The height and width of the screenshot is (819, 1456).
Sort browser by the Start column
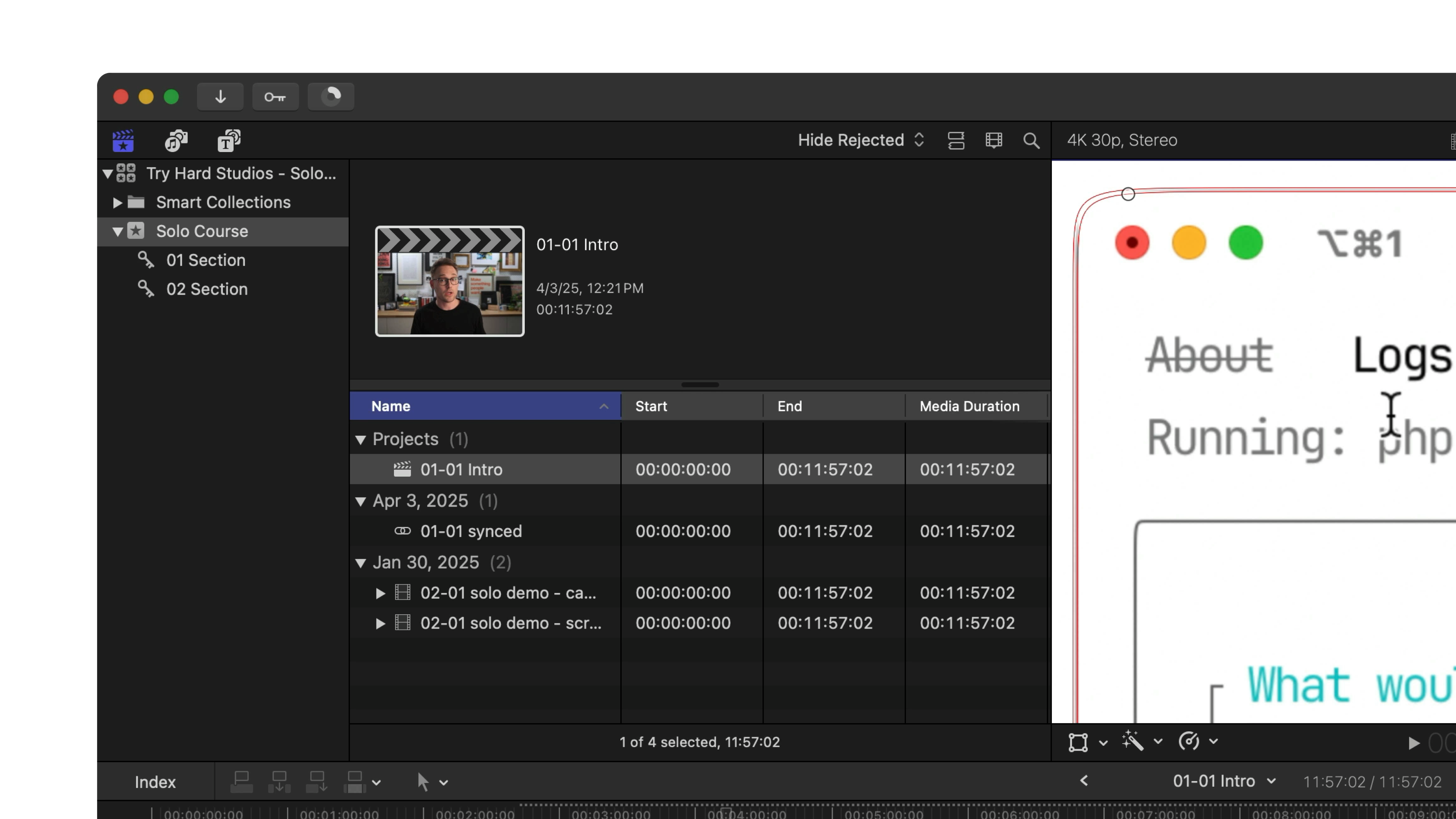651,406
